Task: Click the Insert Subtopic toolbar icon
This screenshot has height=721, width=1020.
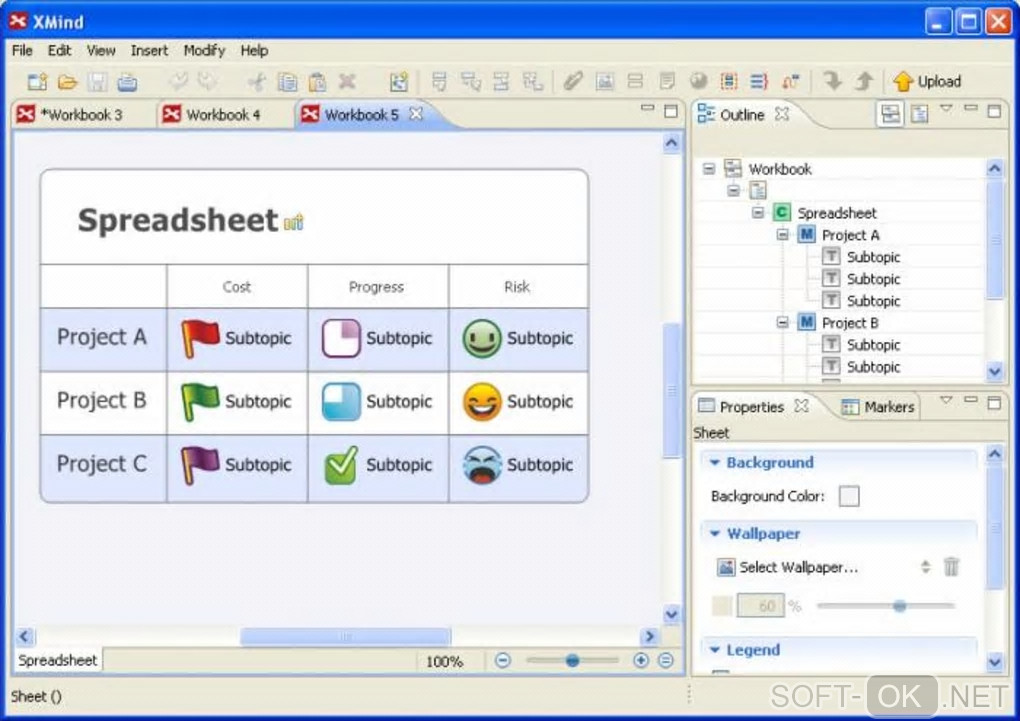Action: (x=470, y=81)
